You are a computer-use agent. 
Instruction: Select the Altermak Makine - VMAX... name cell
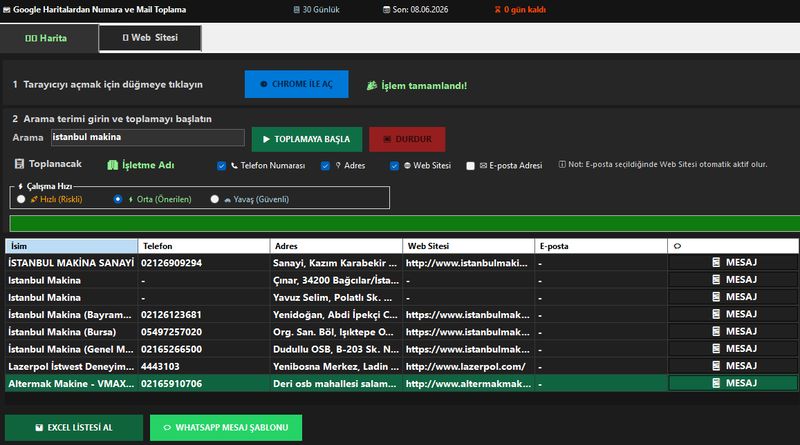tap(71, 384)
